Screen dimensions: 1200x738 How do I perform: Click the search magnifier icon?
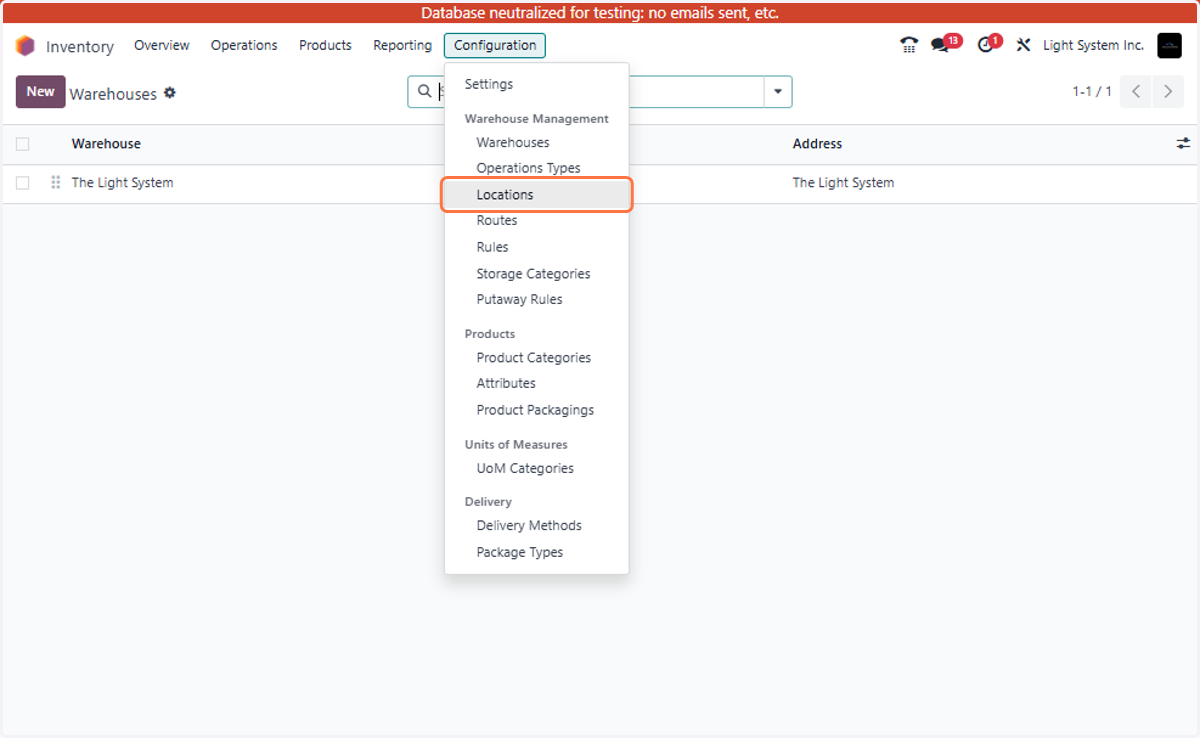pyautogui.click(x=425, y=92)
